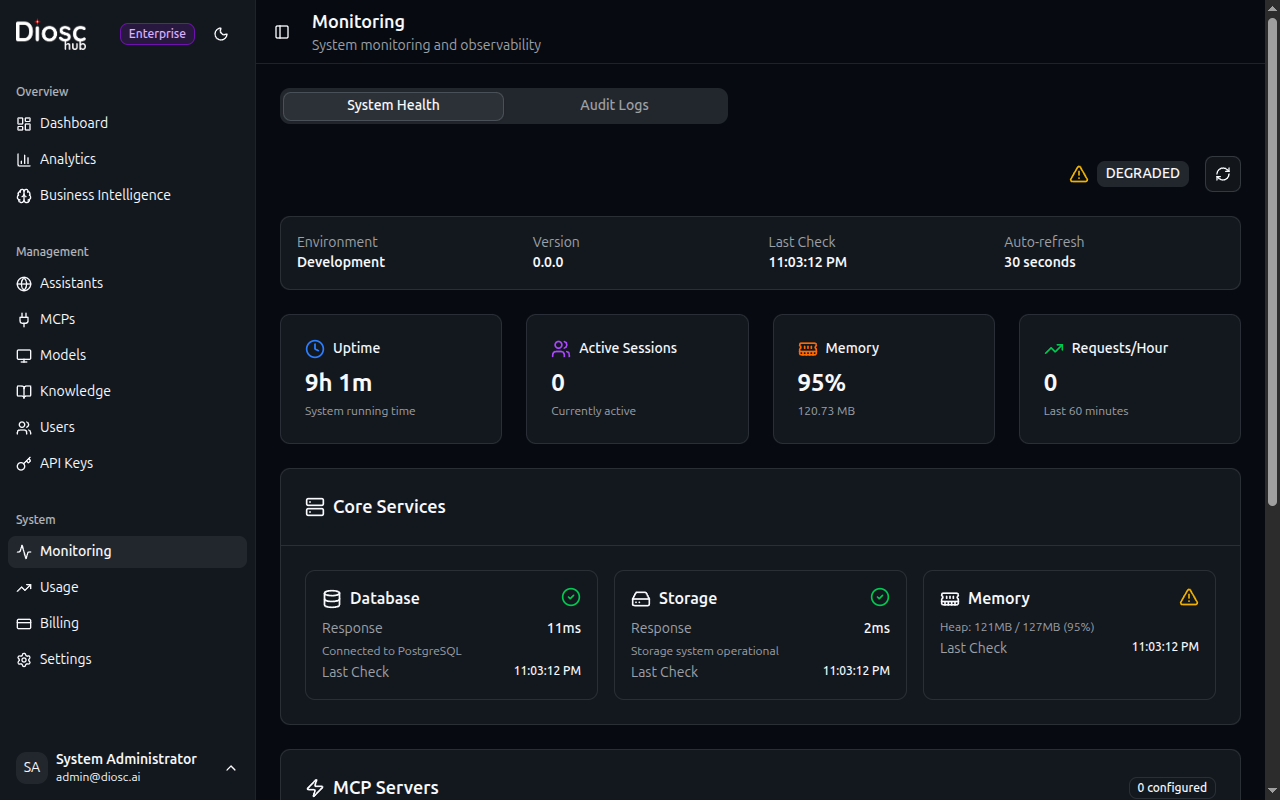This screenshot has height=800, width=1280.
Task: Select the System Health tab
Action: 393,105
